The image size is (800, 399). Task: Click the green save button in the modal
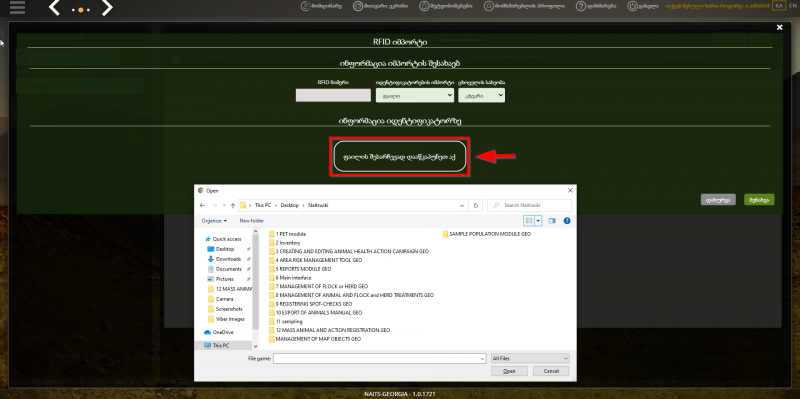click(x=759, y=200)
